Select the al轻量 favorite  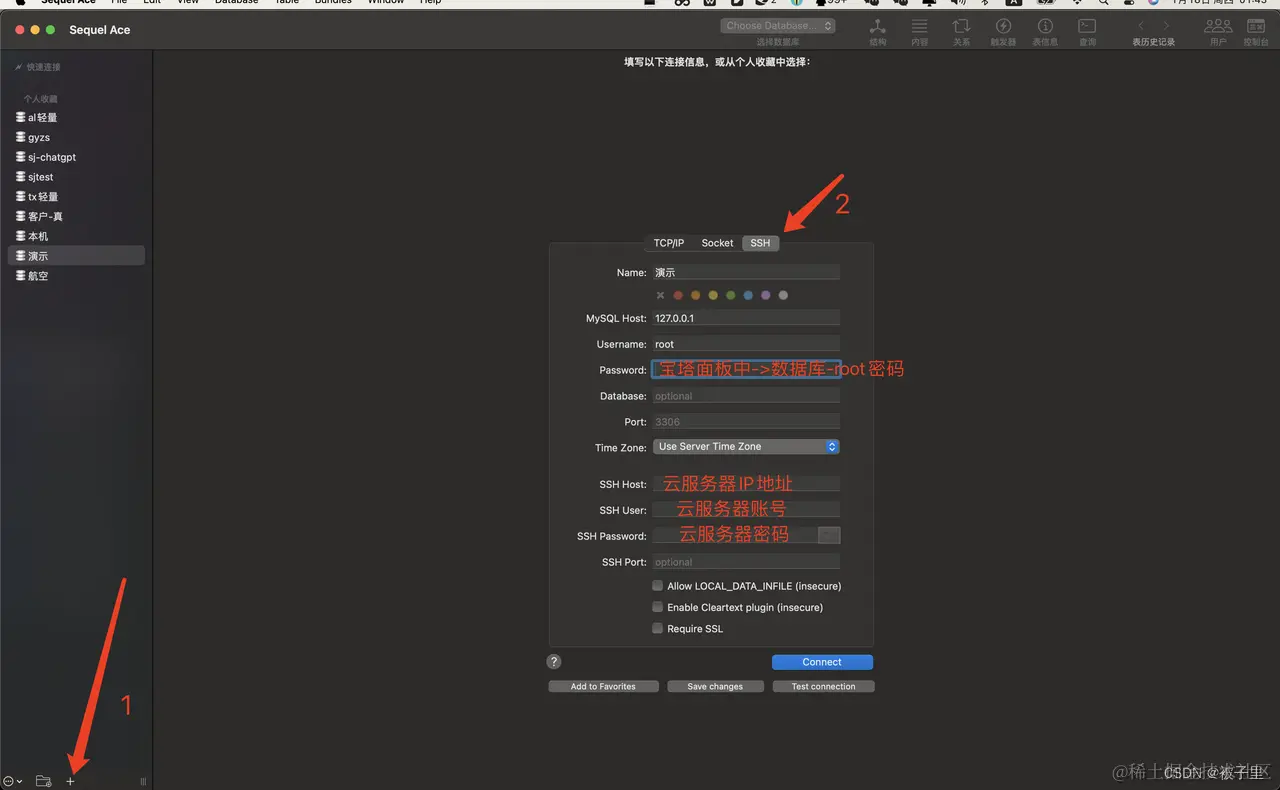pyautogui.click(x=76, y=117)
